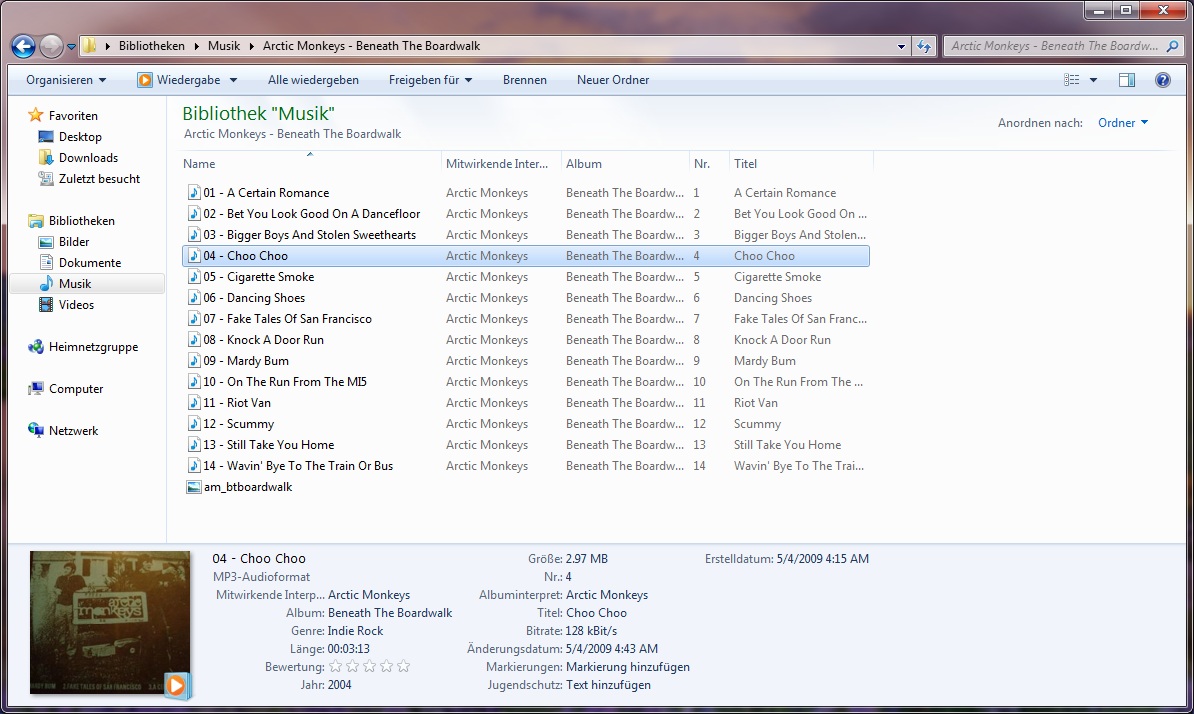The height and width of the screenshot is (714, 1194).
Task: Select file 09 - Mardy Bum
Action: point(245,361)
